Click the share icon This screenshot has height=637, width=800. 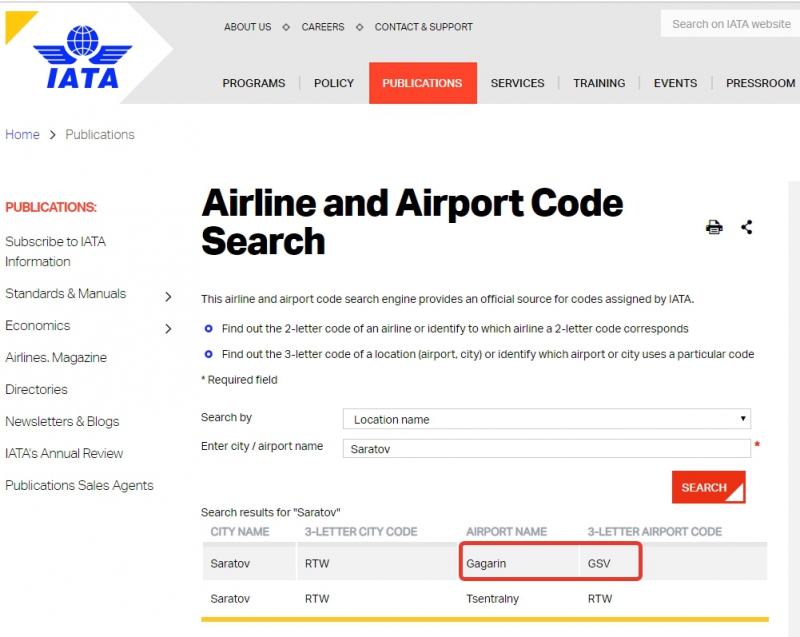click(747, 227)
